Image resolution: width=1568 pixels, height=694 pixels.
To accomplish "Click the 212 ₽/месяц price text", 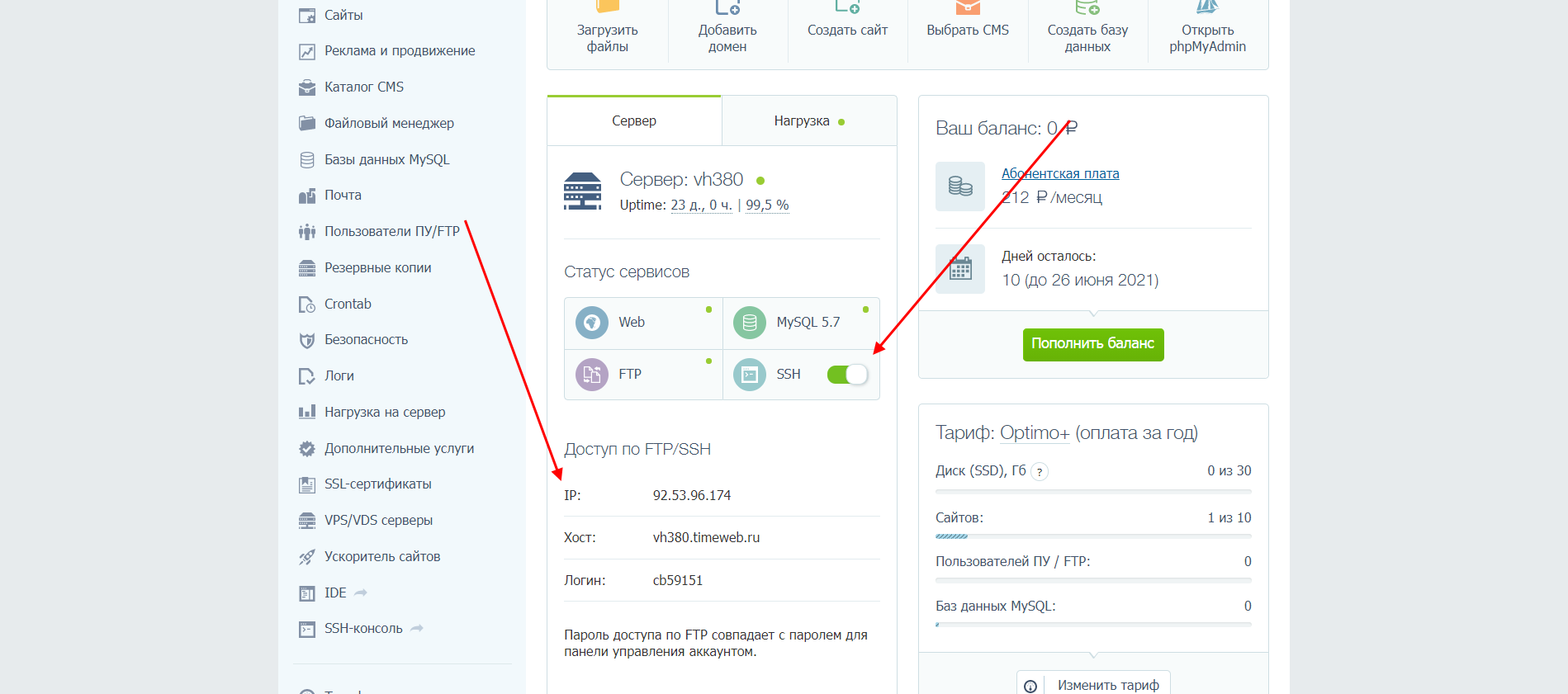I will coord(1052,198).
